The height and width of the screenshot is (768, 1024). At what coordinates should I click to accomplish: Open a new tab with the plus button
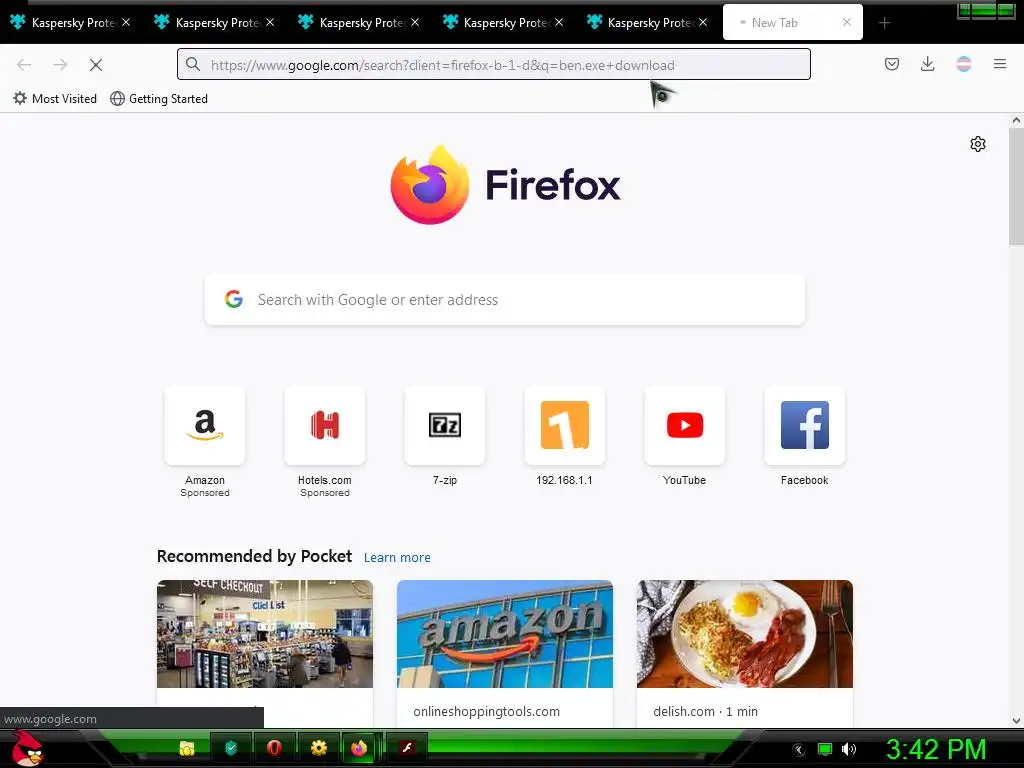[884, 23]
